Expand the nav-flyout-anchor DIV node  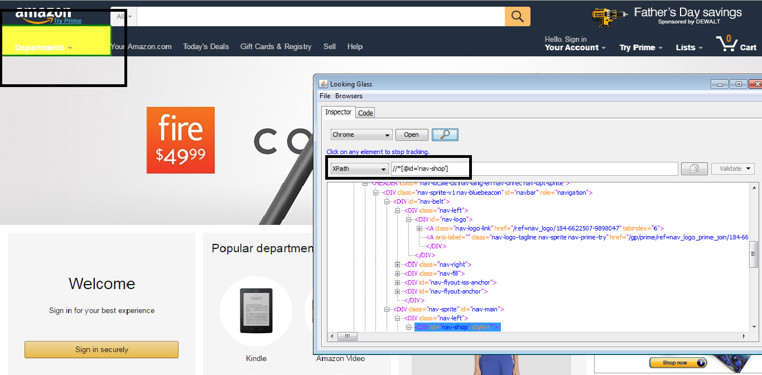[x=398, y=291]
